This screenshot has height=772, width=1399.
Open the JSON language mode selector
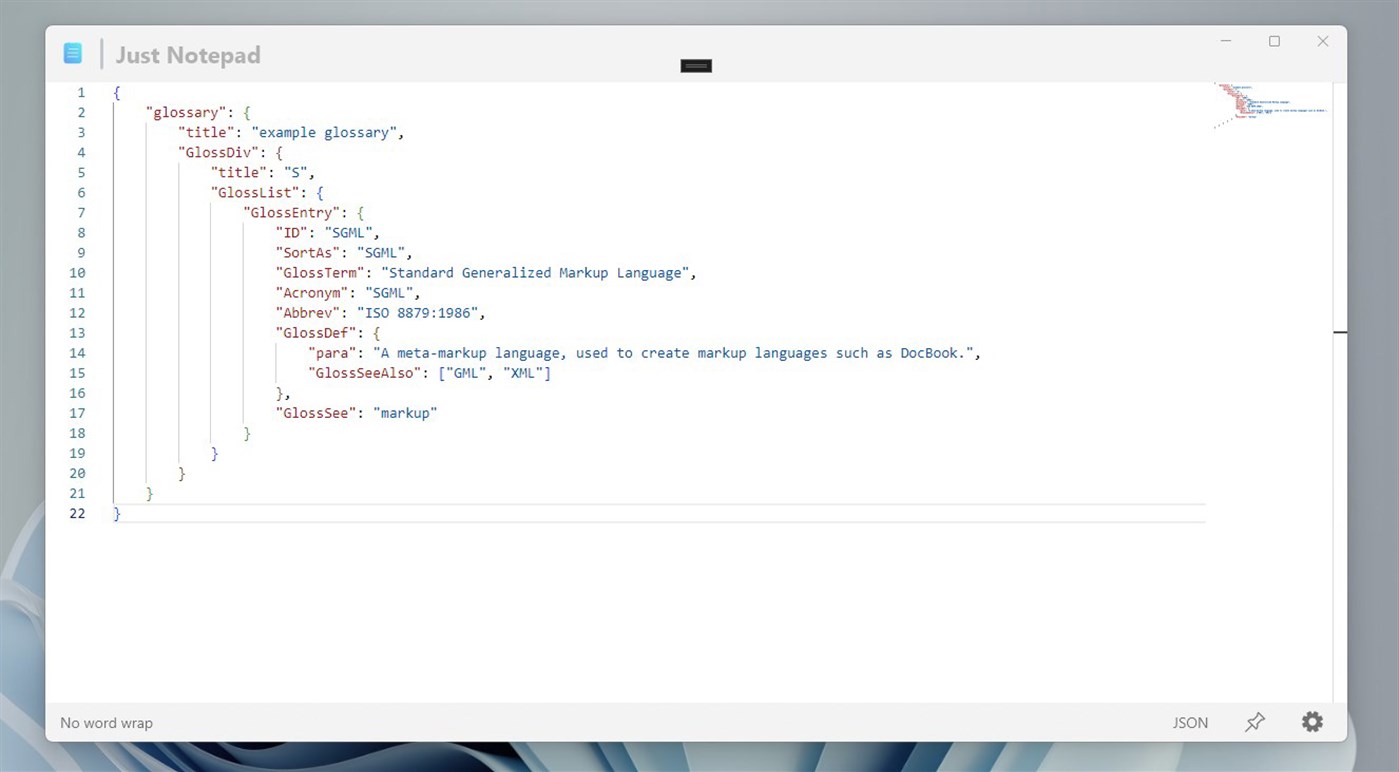click(1190, 722)
